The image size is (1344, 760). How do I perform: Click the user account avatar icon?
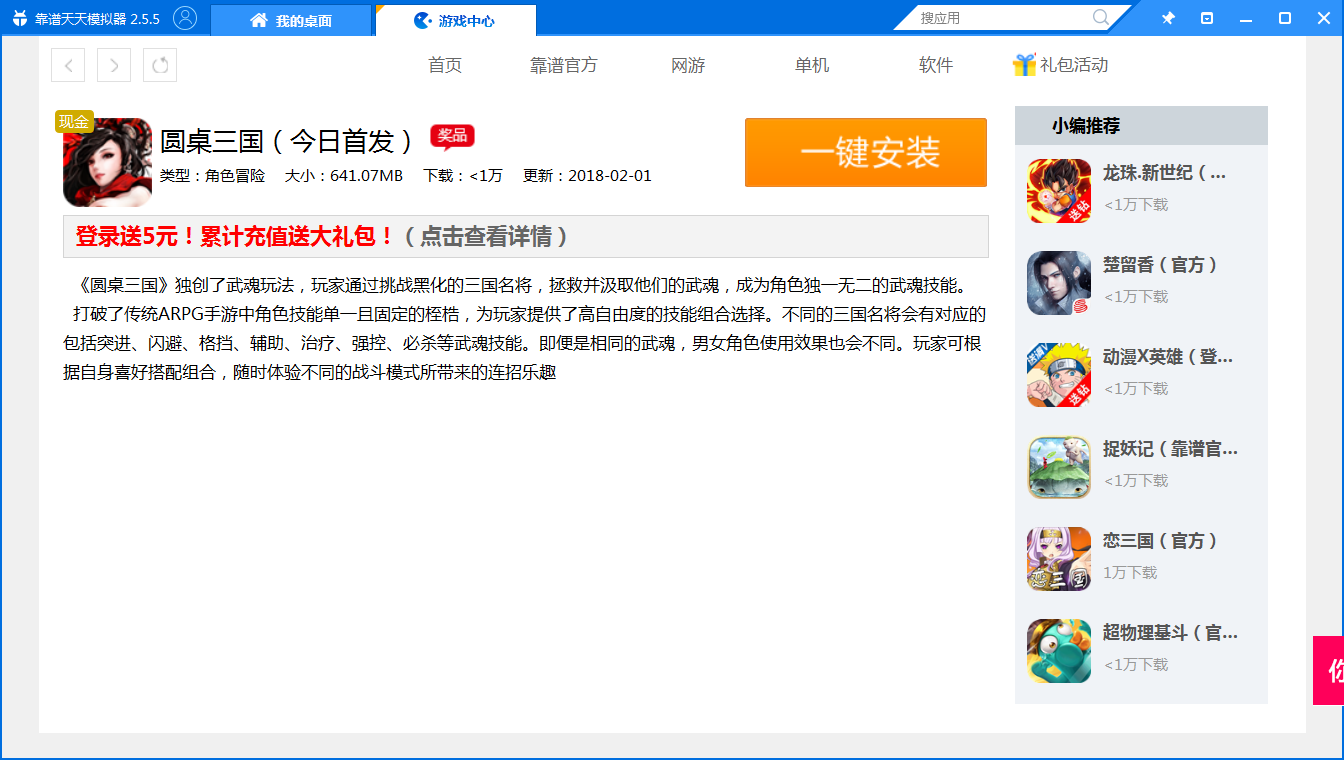pyautogui.click(x=185, y=18)
